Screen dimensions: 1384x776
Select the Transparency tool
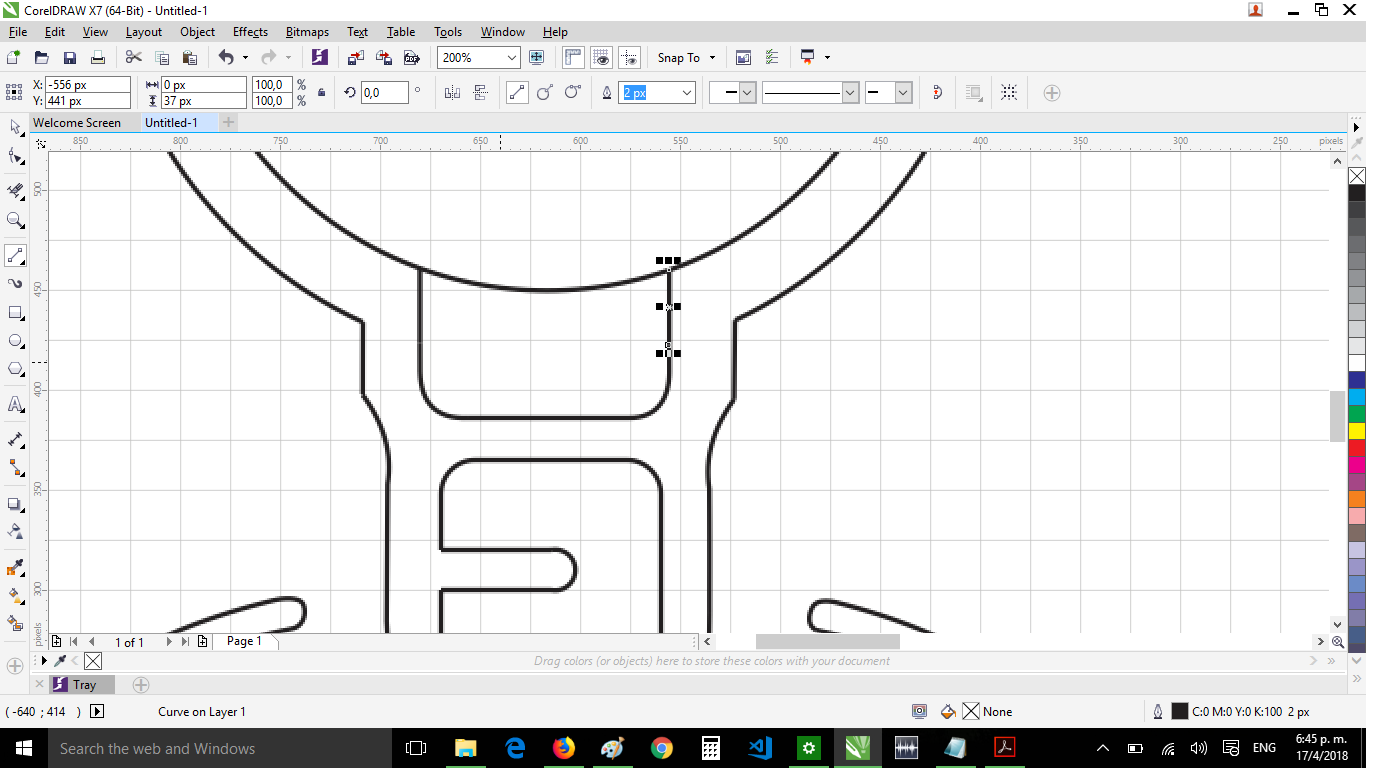(15, 531)
